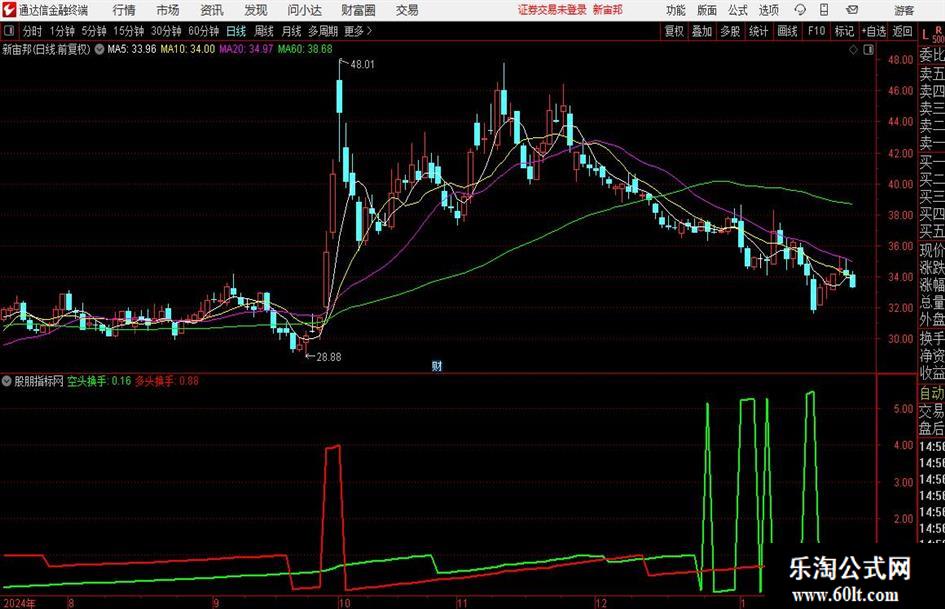Switch to the 月线 monthly tab
This screenshot has width=945, height=609.
(291, 31)
